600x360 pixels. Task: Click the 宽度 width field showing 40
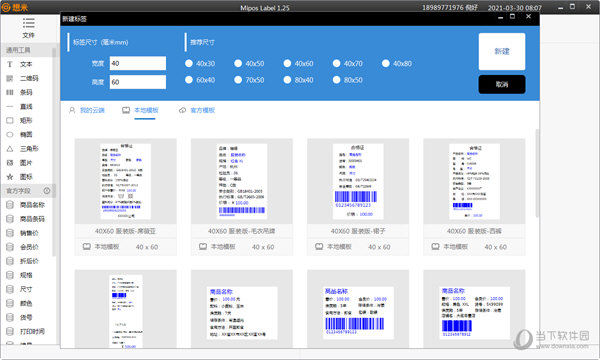coord(138,64)
